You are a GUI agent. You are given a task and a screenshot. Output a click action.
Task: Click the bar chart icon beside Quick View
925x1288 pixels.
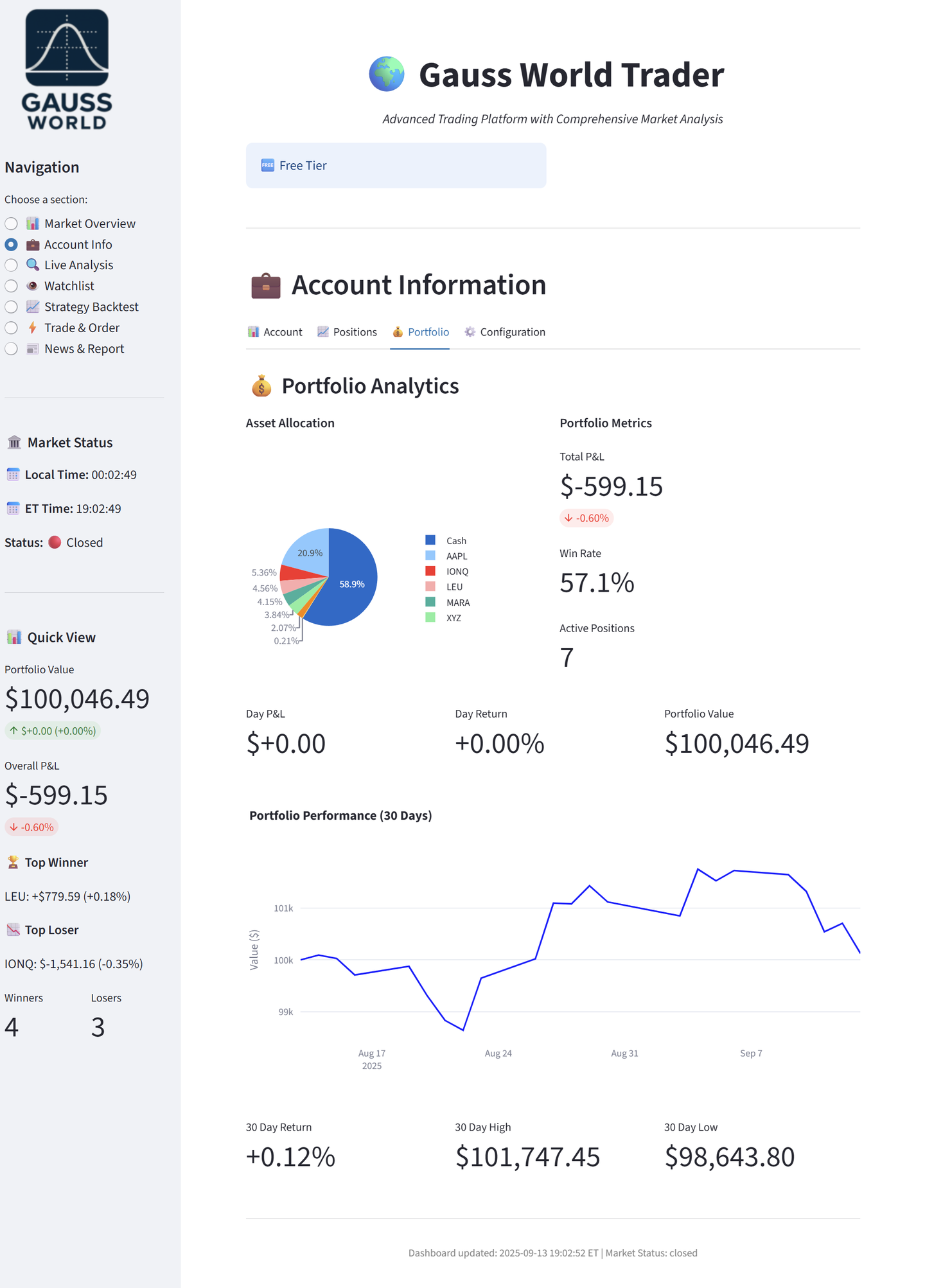pyautogui.click(x=14, y=637)
